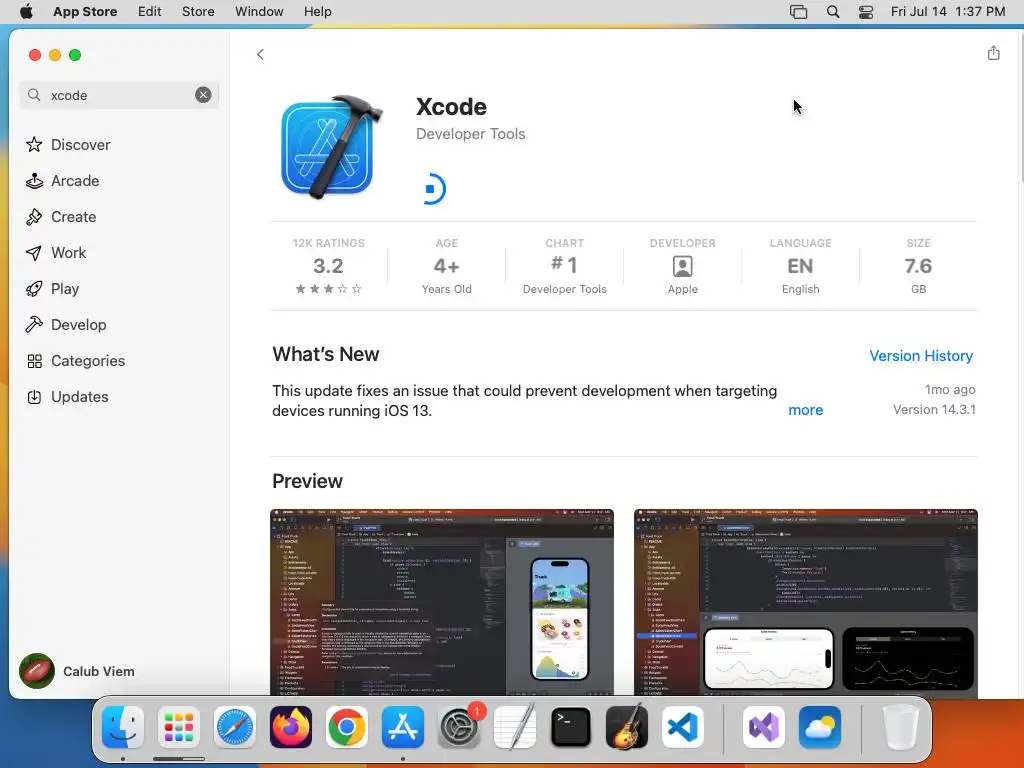
Task: Open the first Xcode preview screenshot
Action: point(441,602)
